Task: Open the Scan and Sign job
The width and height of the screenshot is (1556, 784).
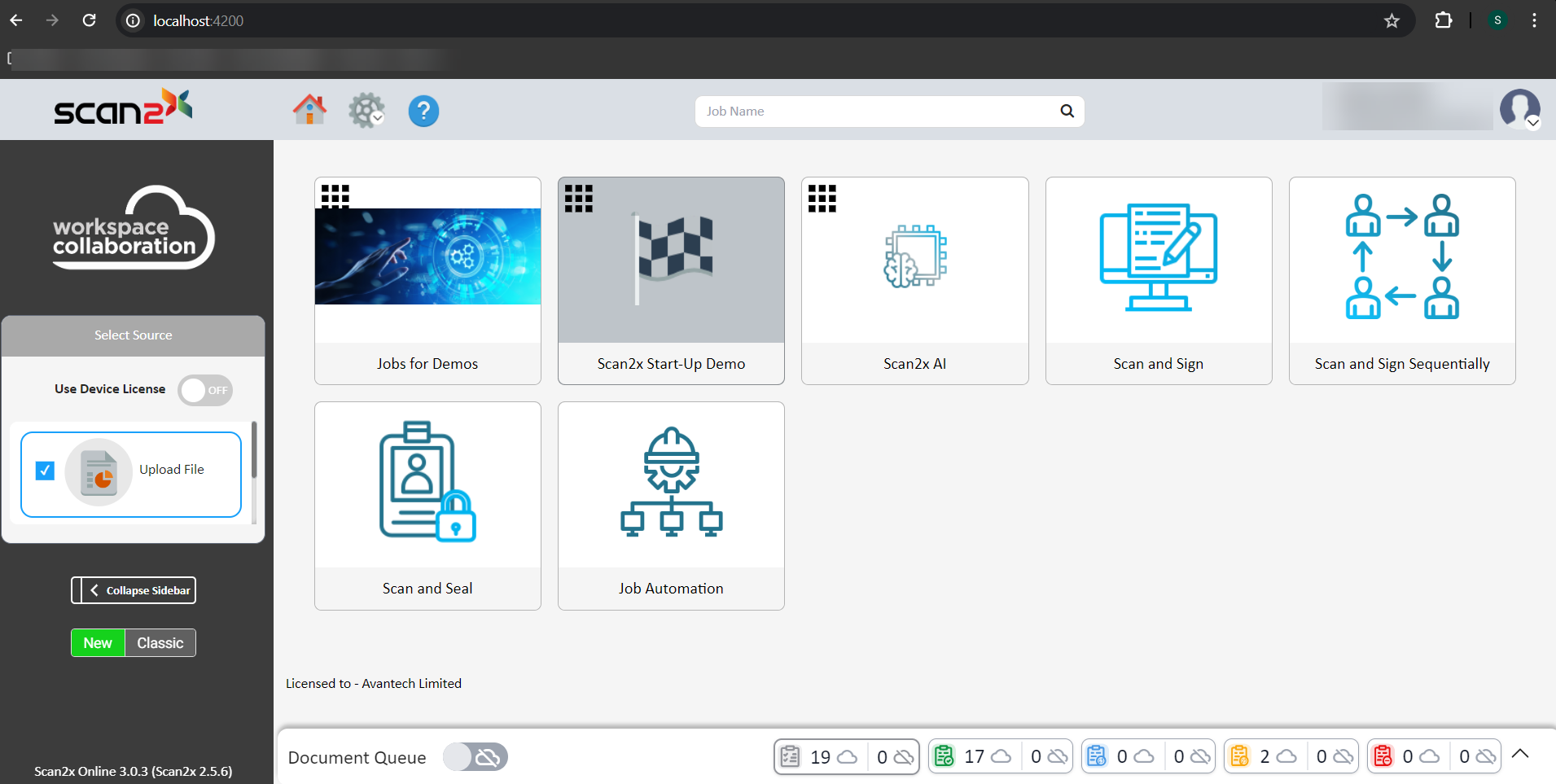Action: (1158, 280)
